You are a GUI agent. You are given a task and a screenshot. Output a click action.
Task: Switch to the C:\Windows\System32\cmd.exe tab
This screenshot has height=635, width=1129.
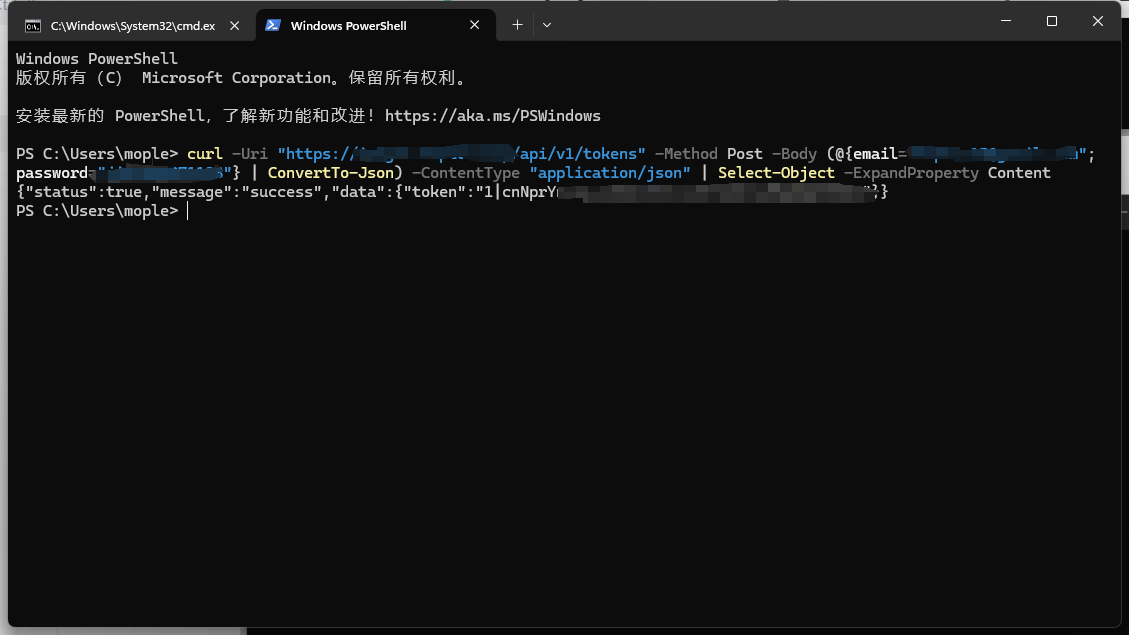(x=132, y=25)
